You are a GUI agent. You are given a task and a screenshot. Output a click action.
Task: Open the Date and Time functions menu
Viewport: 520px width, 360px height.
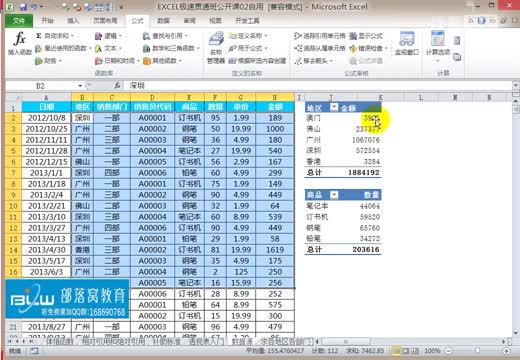tap(117, 61)
